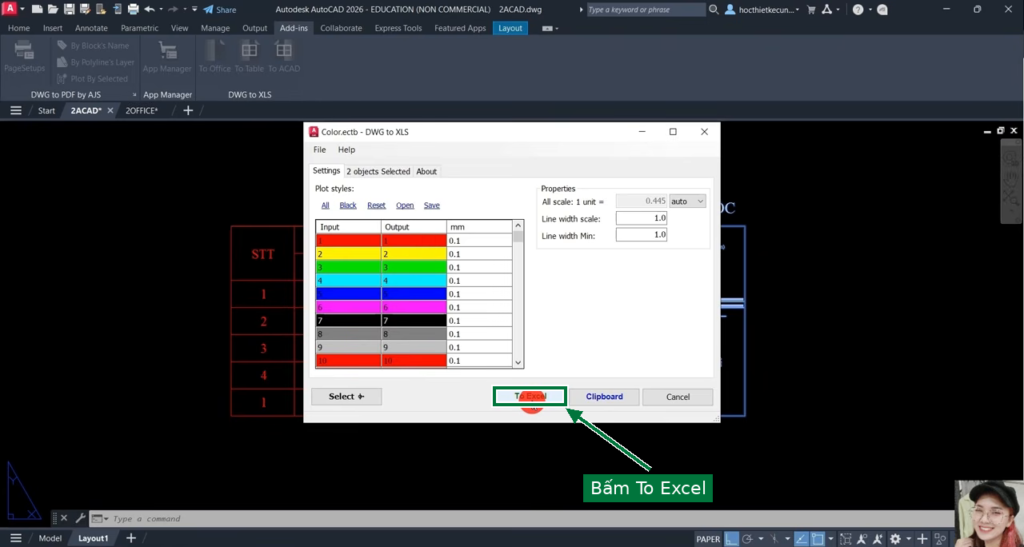Expand Object Snap dropdown arrow in status bar
Viewport: 1024px width, 547px height.
831,539
